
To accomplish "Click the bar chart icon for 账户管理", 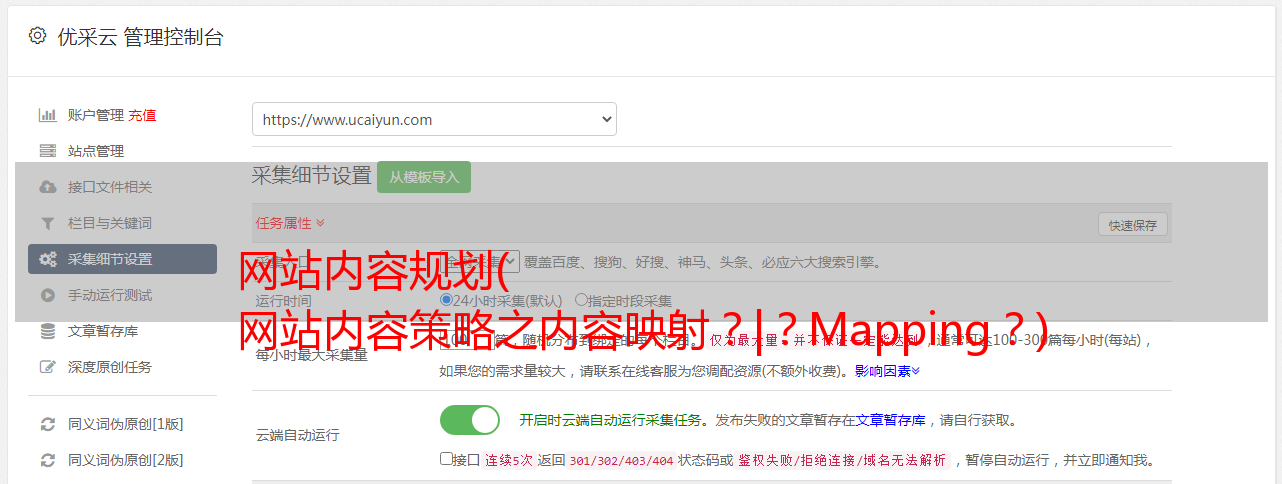I will (x=47, y=115).
